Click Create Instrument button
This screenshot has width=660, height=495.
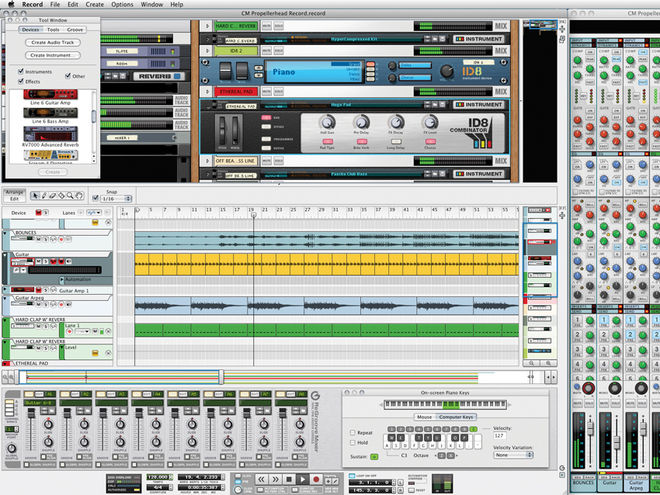click(53, 55)
